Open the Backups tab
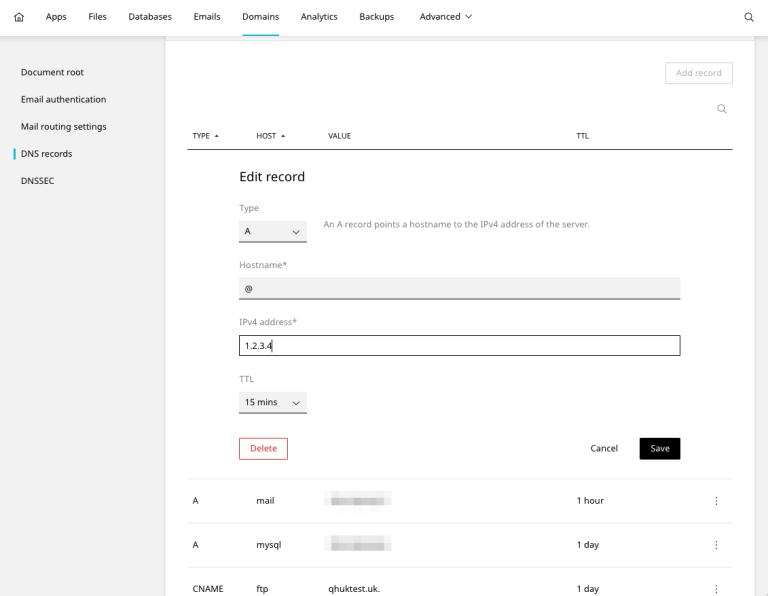Viewport: 768px width, 596px height. pyautogui.click(x=377, y=17)
